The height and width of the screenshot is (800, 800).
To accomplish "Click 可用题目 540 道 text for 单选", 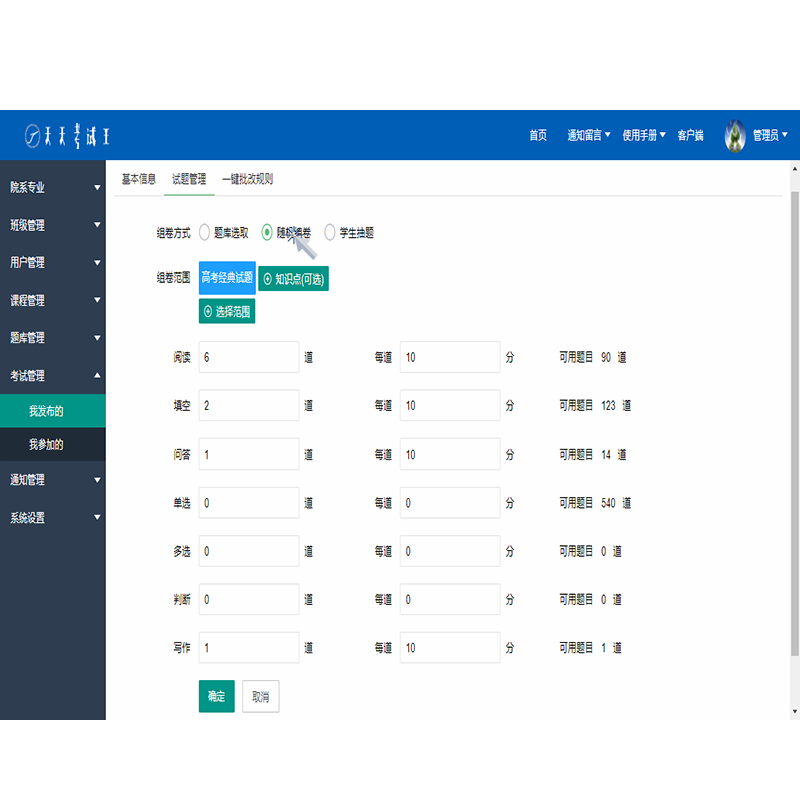I will click(595, 503).
